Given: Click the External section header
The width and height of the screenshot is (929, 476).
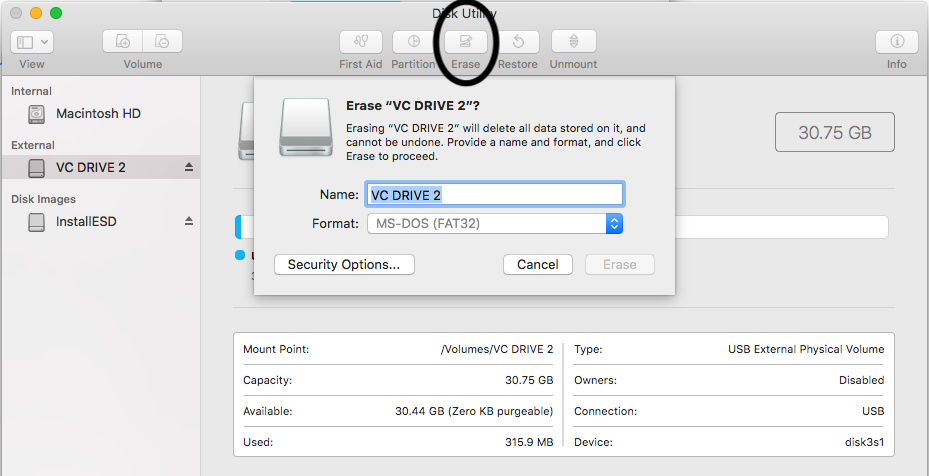Looking at the screenshot, I should 33,145.
